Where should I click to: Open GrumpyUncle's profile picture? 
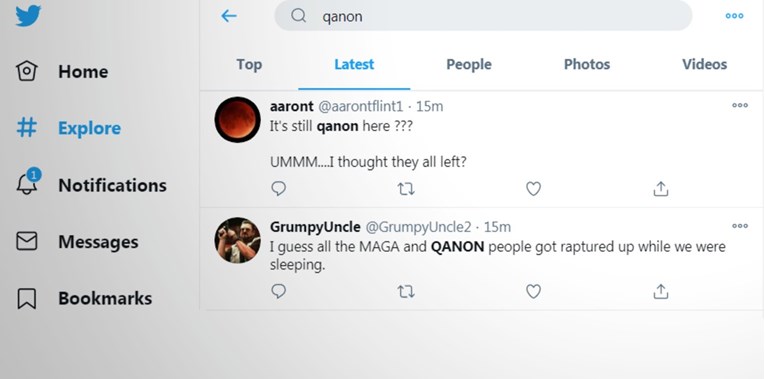coord(238,240)
